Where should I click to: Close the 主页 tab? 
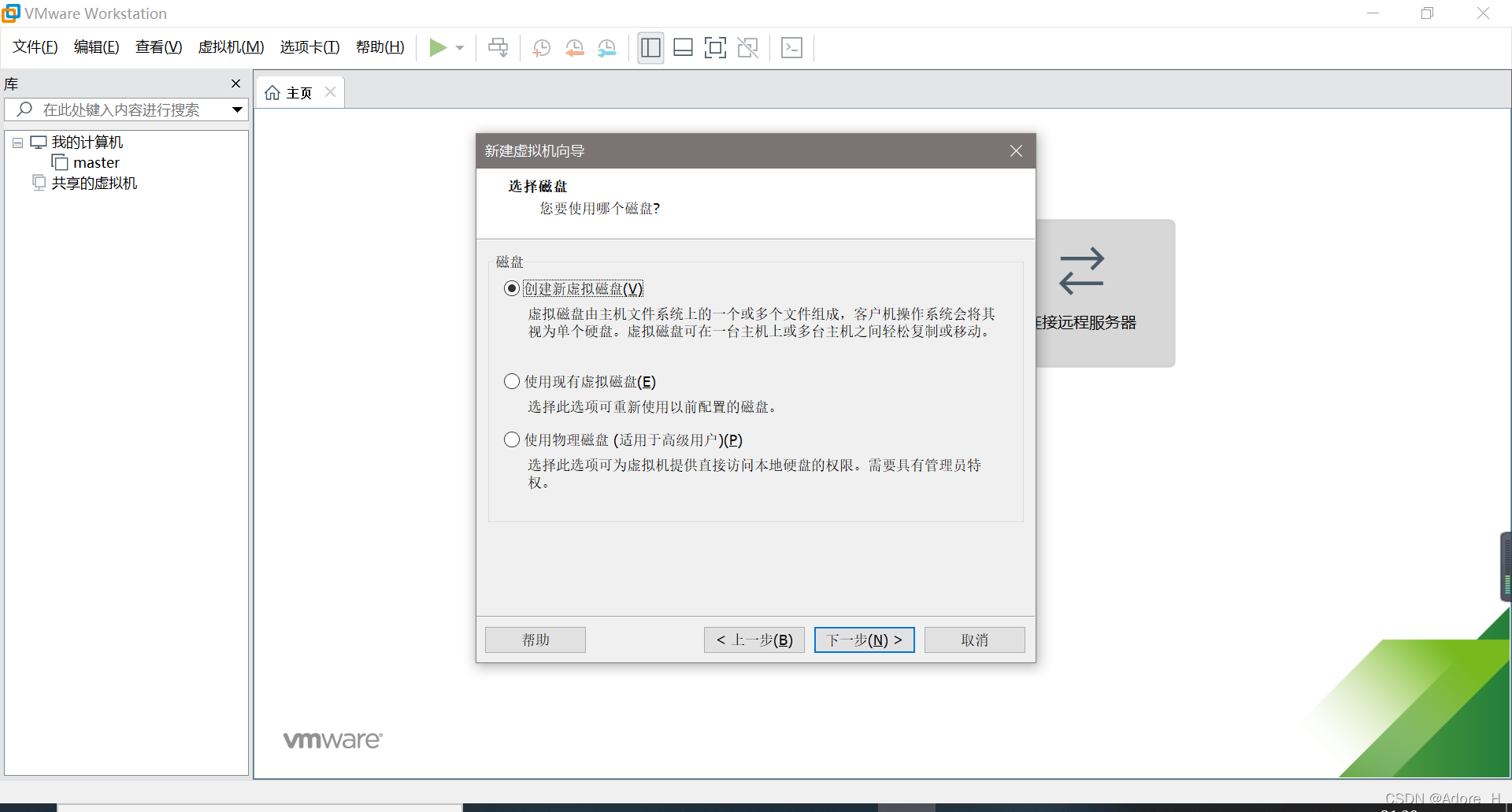331,92
